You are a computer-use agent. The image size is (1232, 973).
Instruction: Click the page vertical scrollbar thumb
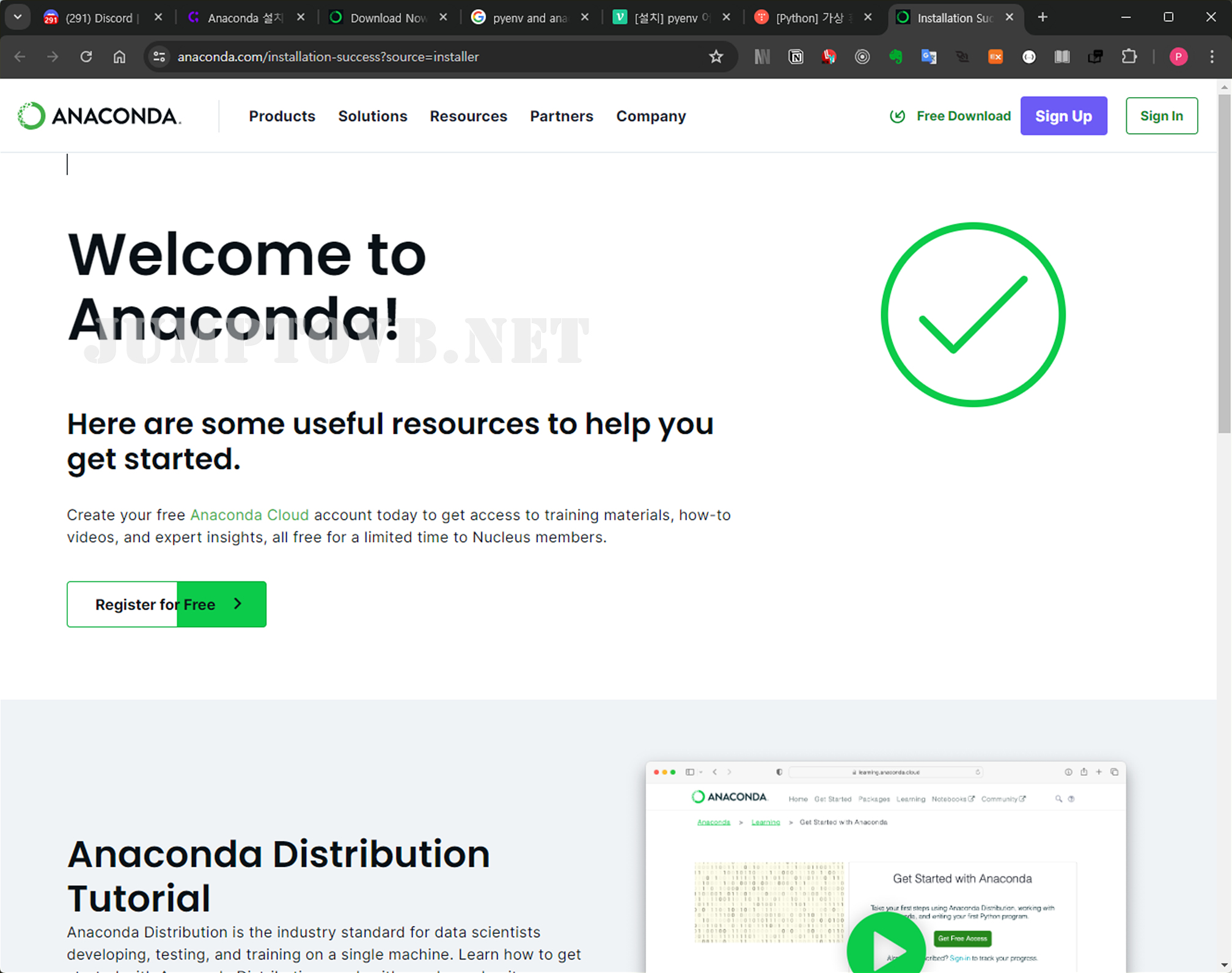point(1224,263)
